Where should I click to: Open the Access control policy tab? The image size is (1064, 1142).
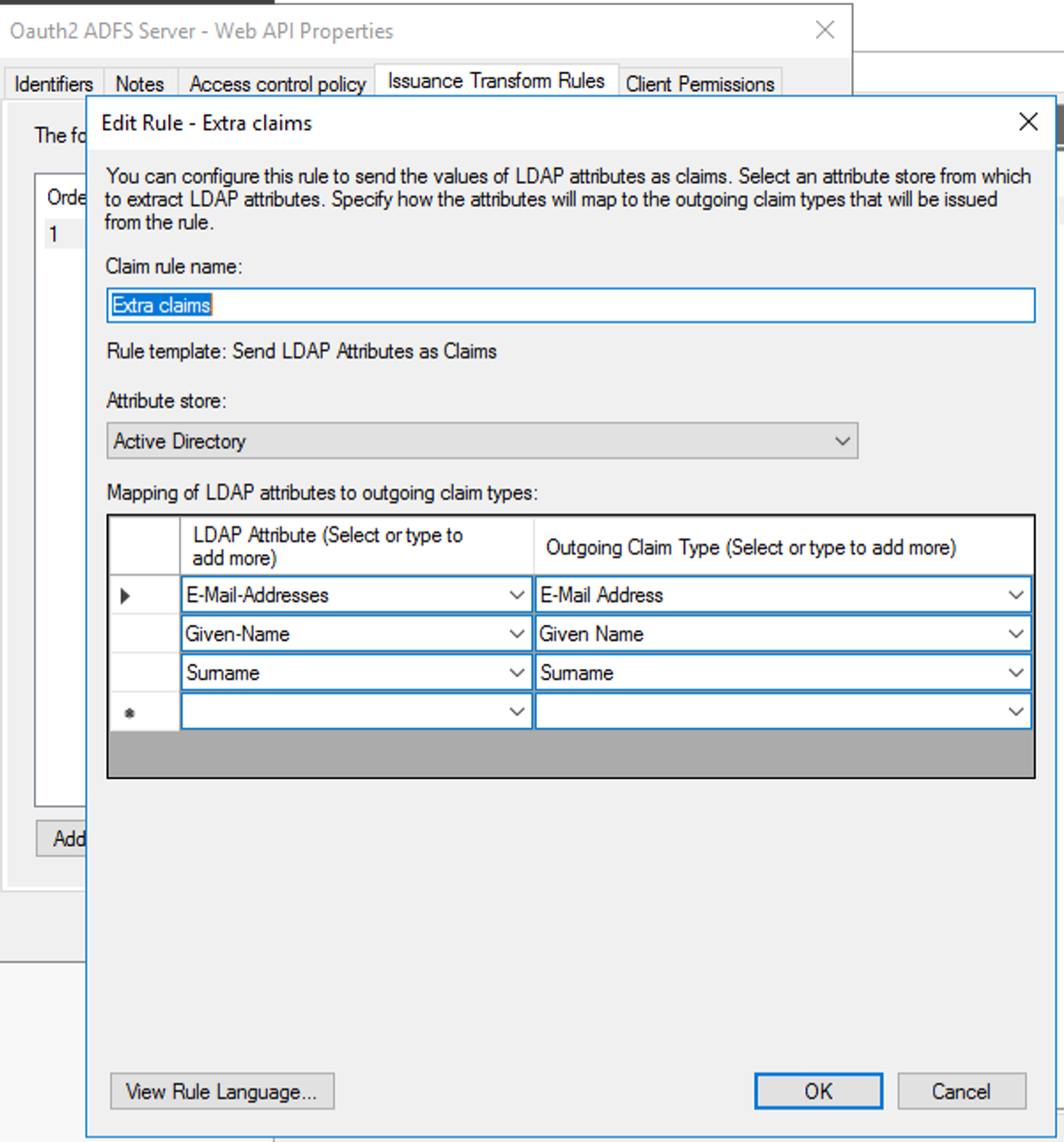coord(277,83)
